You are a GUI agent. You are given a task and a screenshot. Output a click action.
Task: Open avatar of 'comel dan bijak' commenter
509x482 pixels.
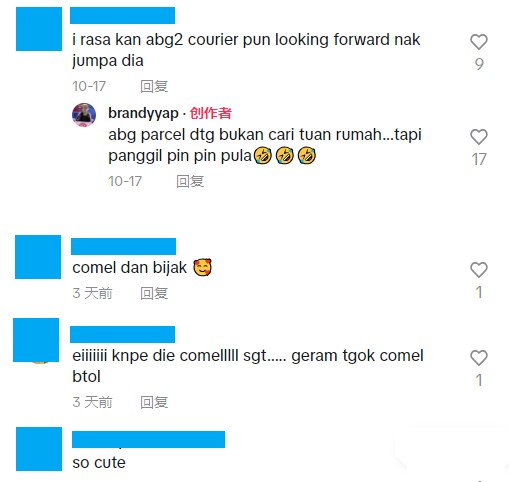38,257
